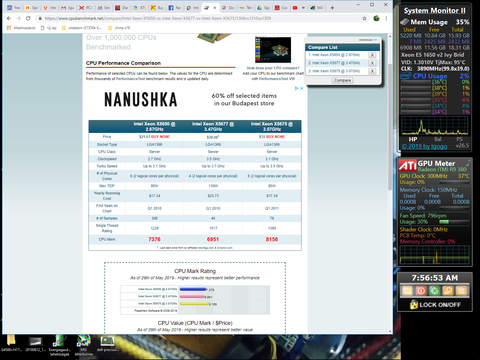Open a new tab with the plus button

[332, 8]
